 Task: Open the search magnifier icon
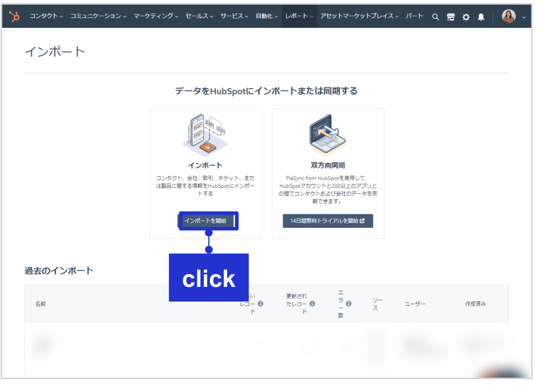coord(435,17)
